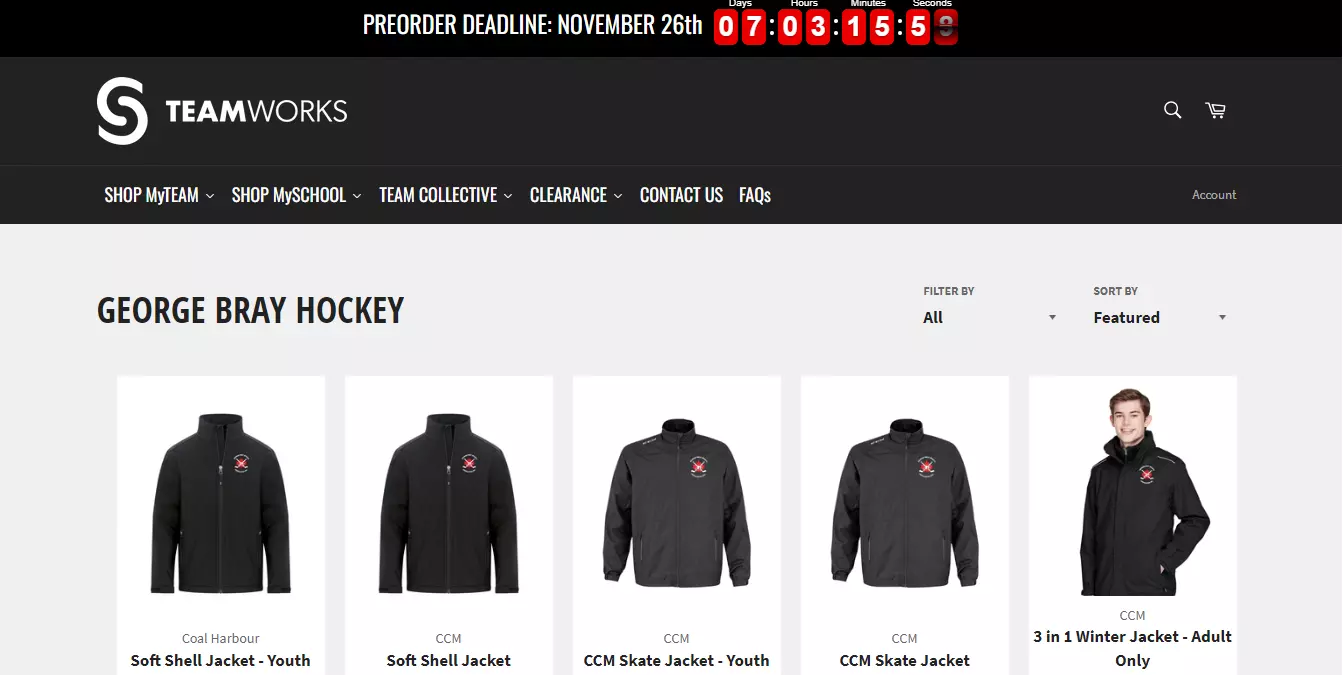Open the search magnifier icon
This screenshot has width=1343, height=675.
[x=1172, y=110]
